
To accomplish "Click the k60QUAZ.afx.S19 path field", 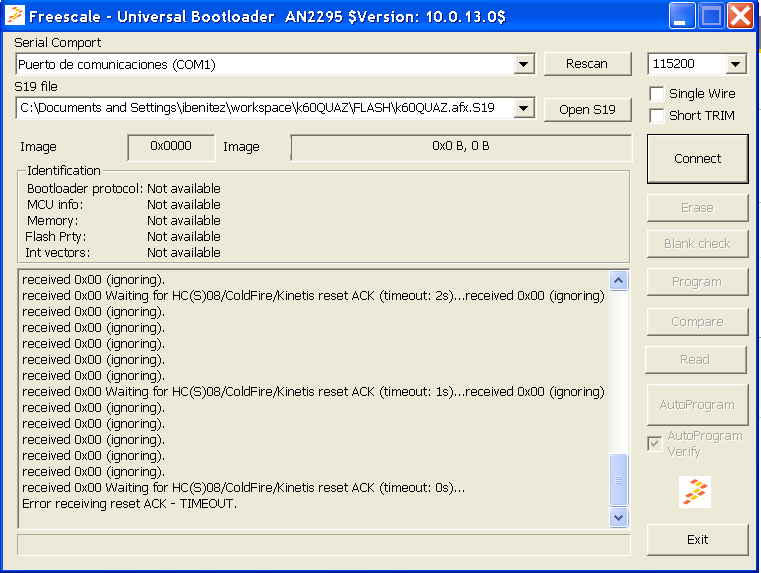I will point(265,108).
